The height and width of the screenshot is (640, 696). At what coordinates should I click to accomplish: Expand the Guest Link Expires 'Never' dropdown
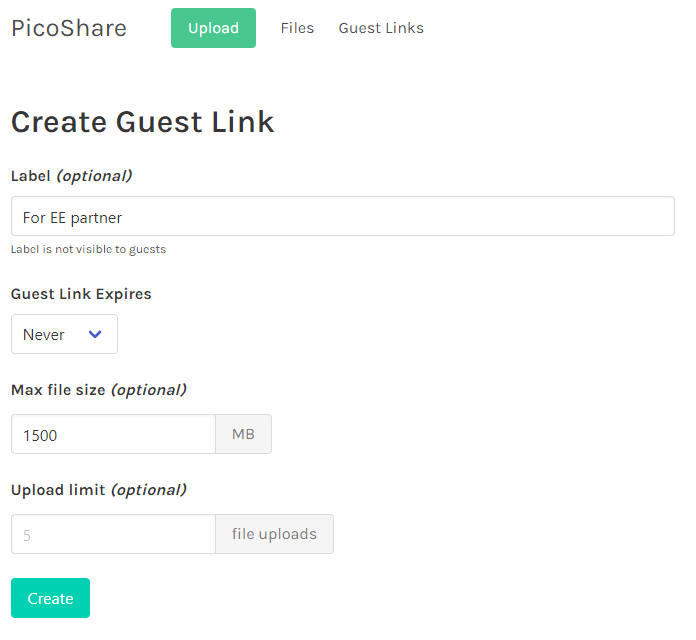(x=64, y=334)
